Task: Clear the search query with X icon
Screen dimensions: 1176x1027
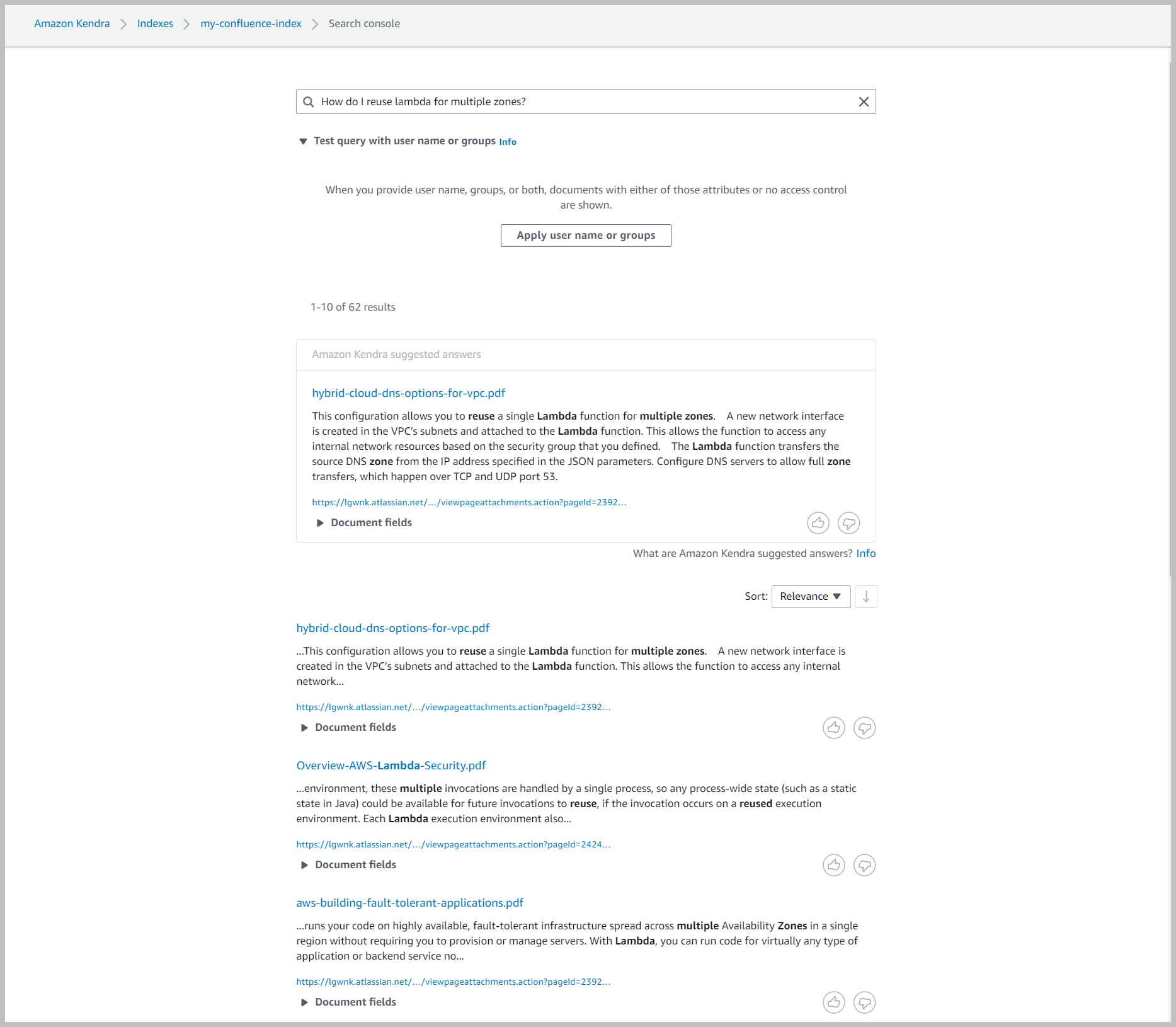Action: (864, 102)
